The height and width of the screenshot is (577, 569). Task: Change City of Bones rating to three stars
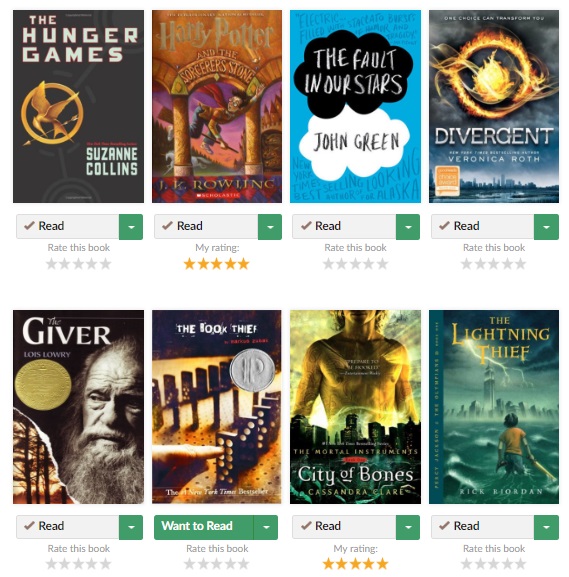[355, 564]
